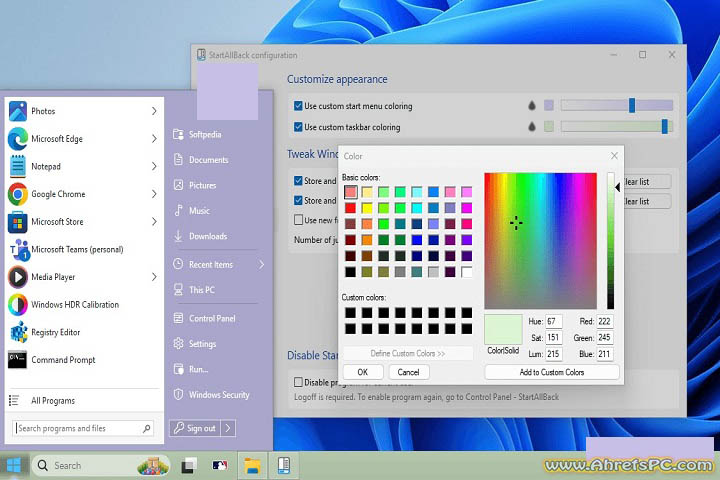720x480 pixels.
Task: Click start menu color droplet icon
Action: pyautogui.click(x=532, y=106)
